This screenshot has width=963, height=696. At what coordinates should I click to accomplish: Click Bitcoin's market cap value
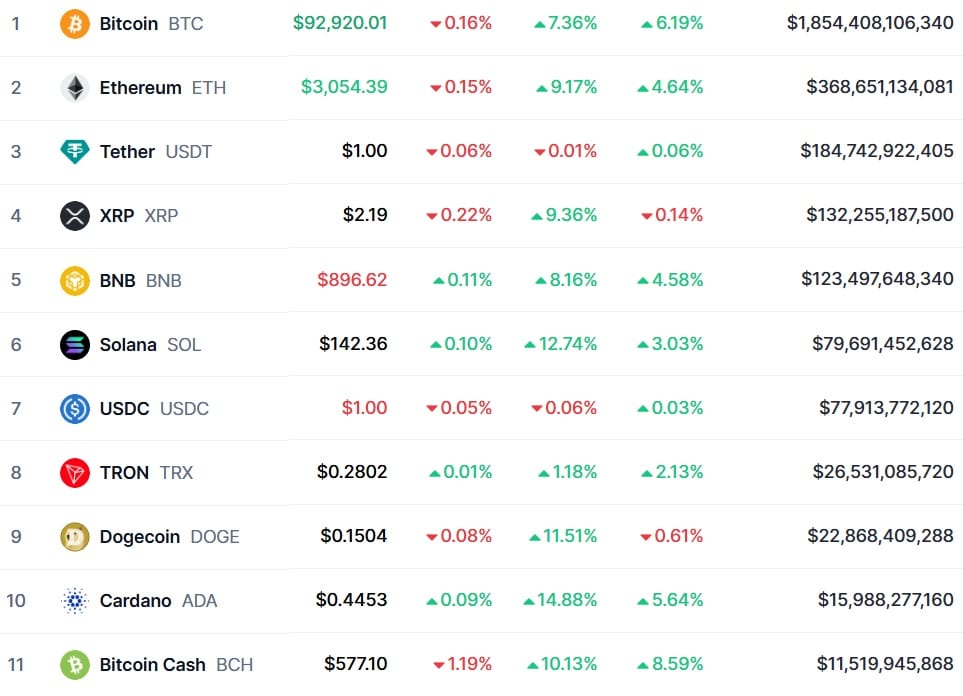[870, 23]
